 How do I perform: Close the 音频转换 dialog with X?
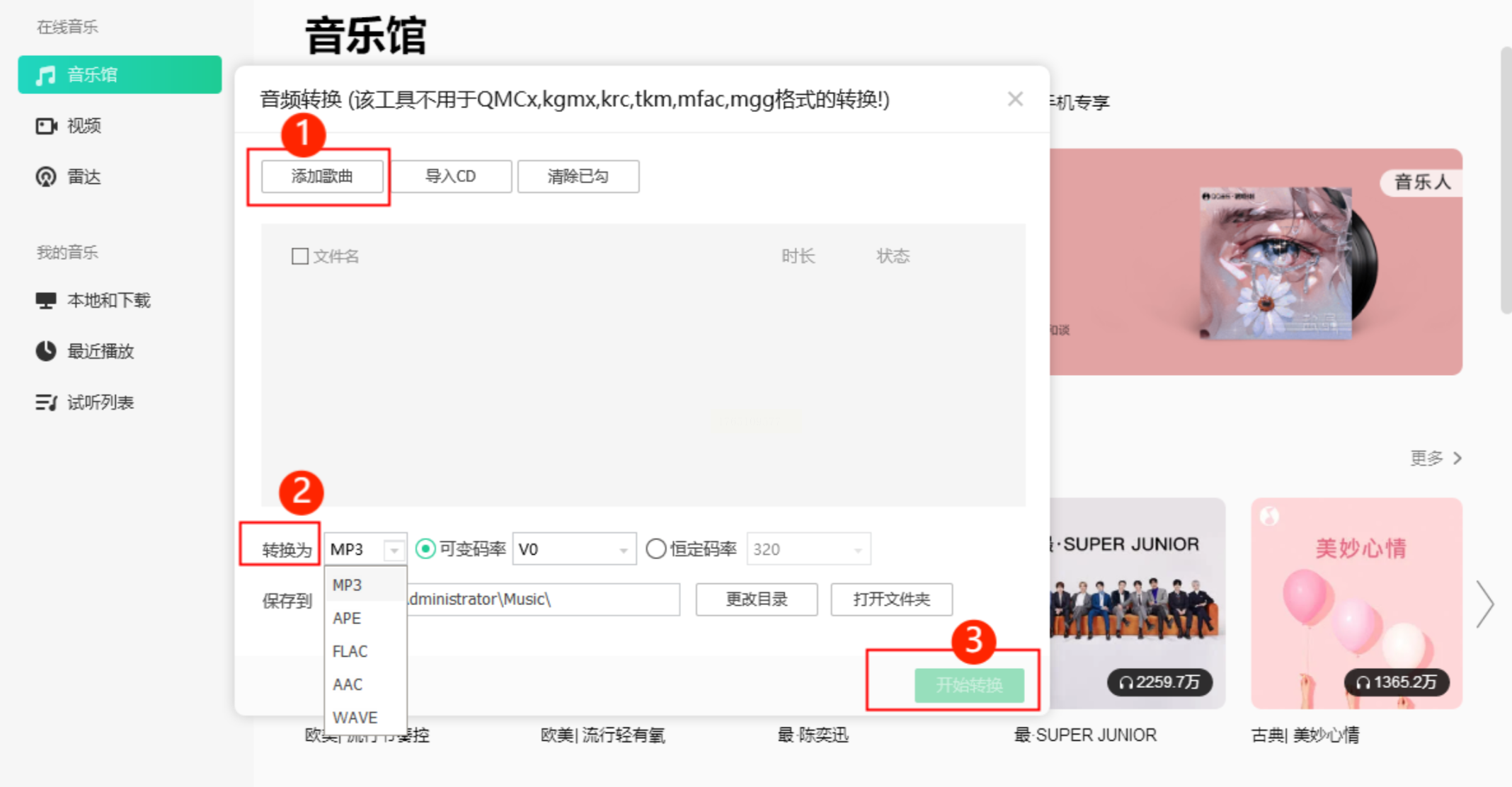pyautogui.click(x=1015, y=99)
